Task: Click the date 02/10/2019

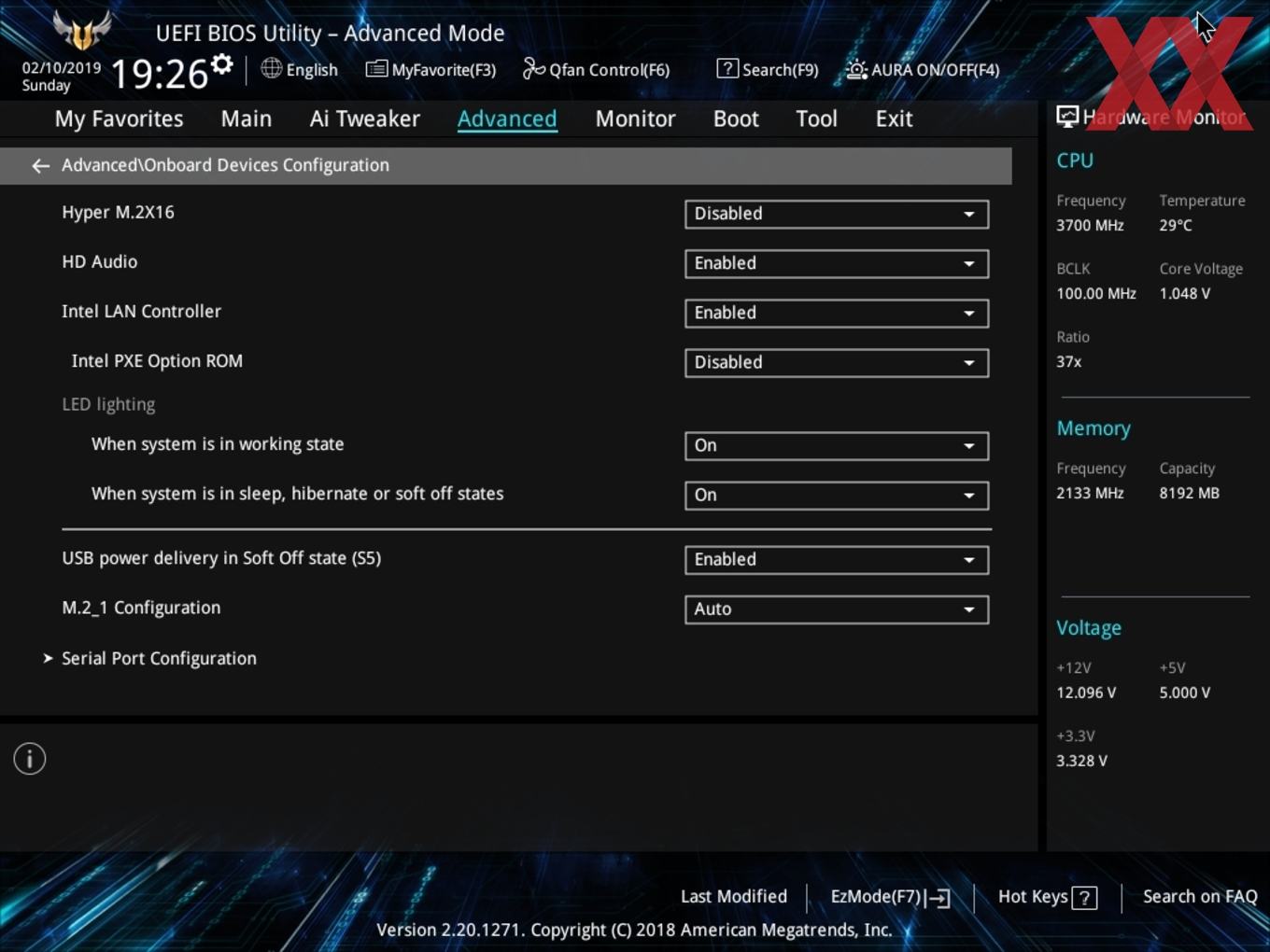Action: (x=62, y=68)
